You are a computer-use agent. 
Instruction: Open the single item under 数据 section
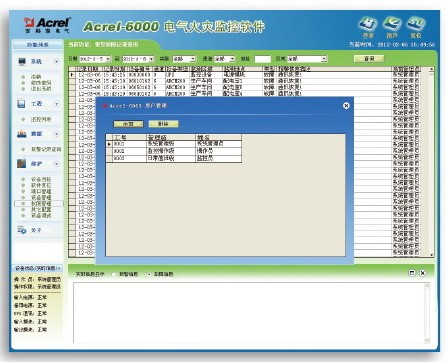46,149
